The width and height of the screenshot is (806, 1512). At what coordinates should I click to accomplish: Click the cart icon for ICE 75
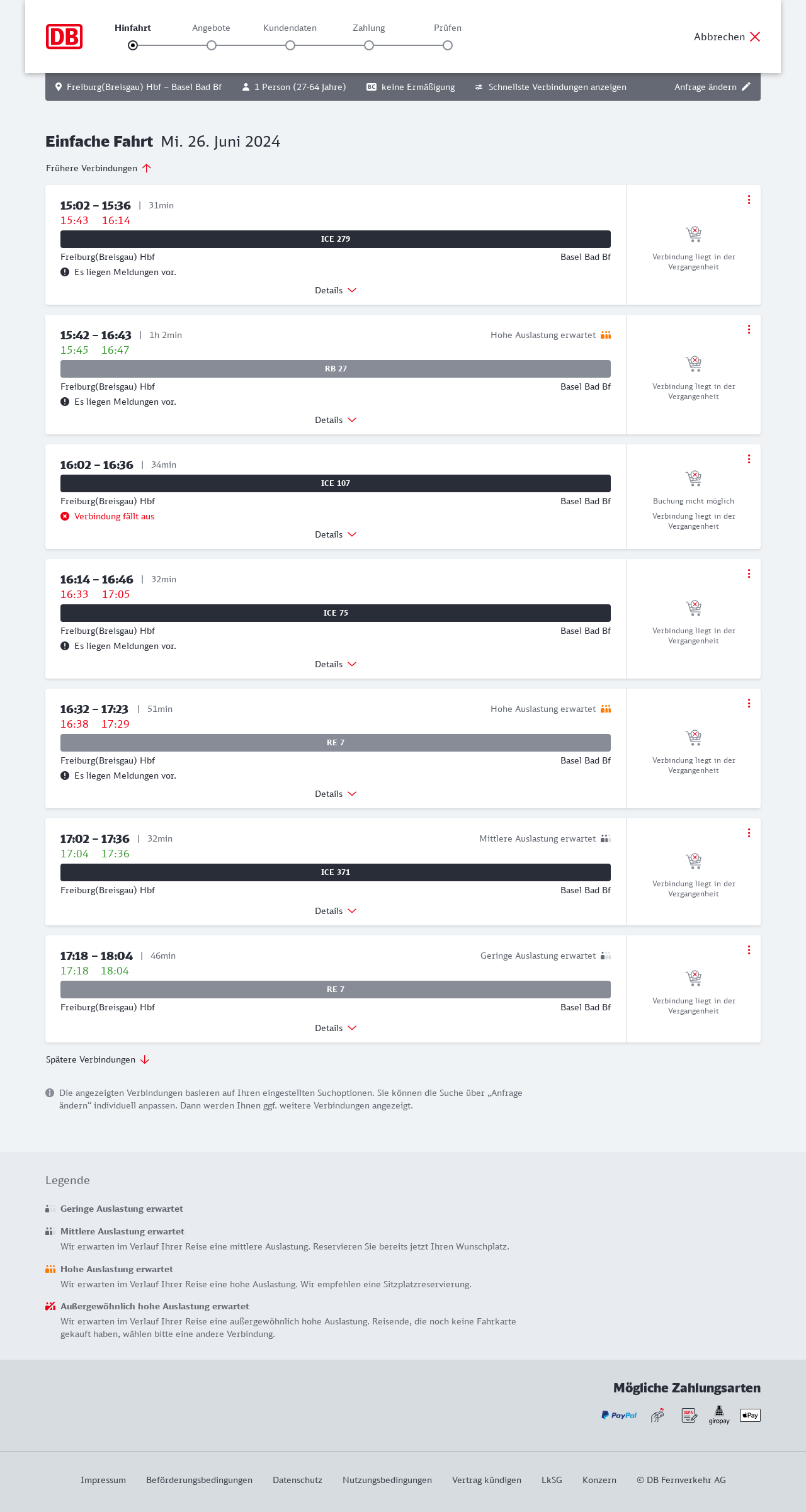[x=693, y=608]
